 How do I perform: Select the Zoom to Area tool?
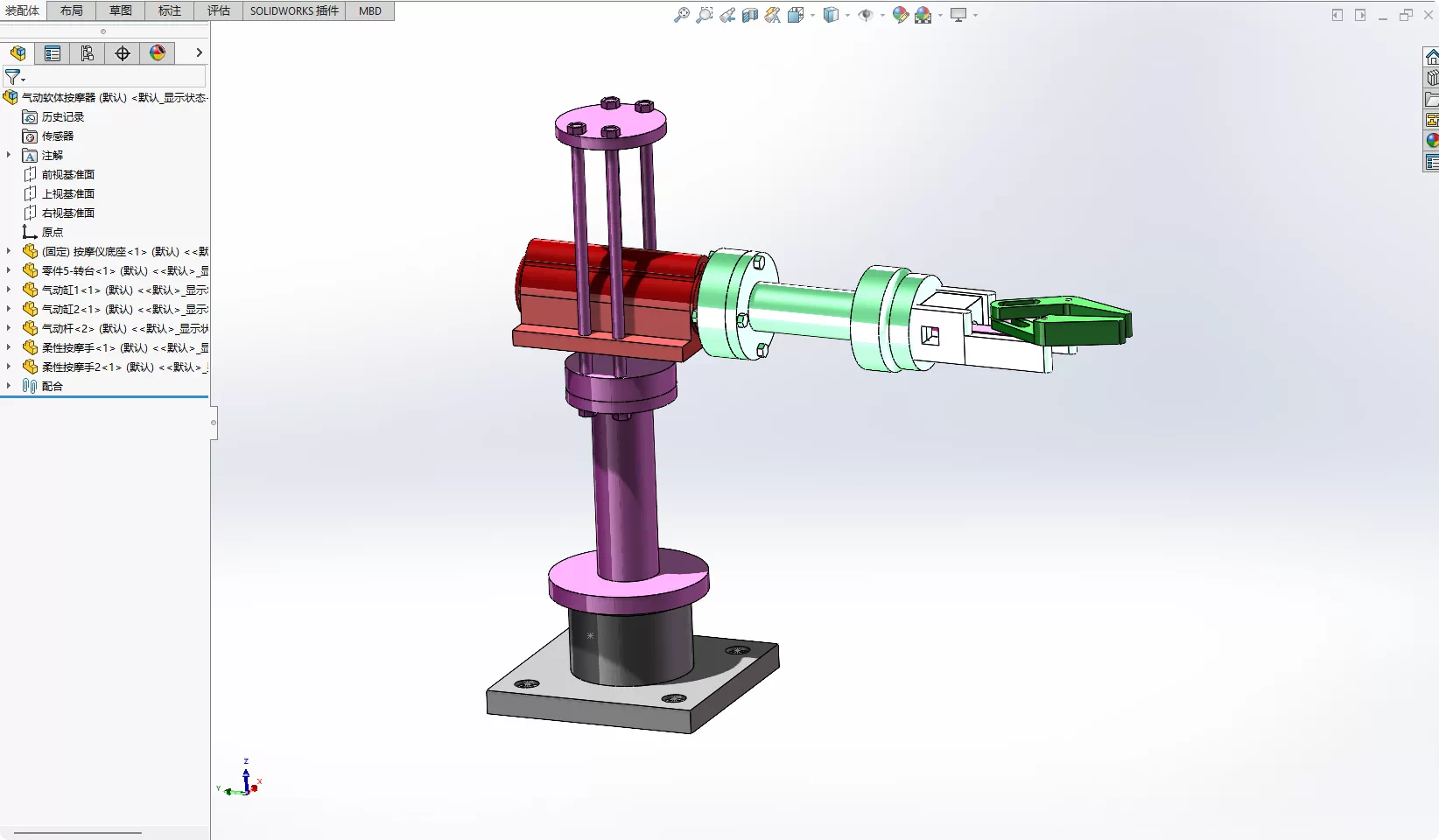click(x=705, y=15)
